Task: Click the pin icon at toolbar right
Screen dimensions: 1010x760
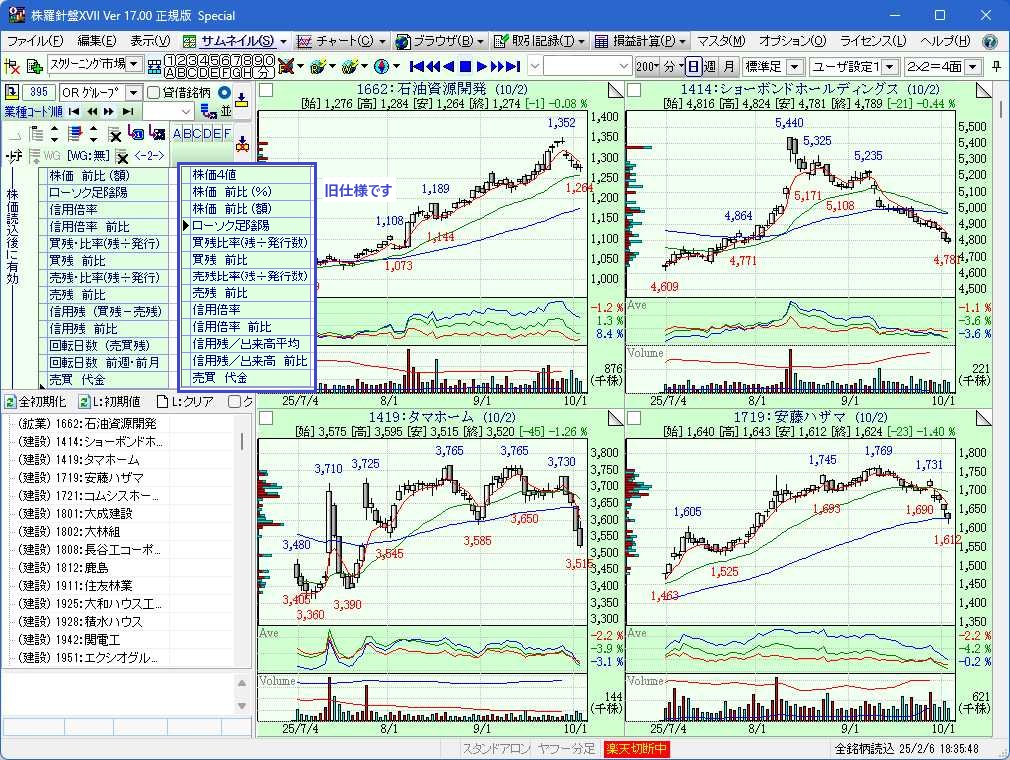Action: [x=997, y=66]
